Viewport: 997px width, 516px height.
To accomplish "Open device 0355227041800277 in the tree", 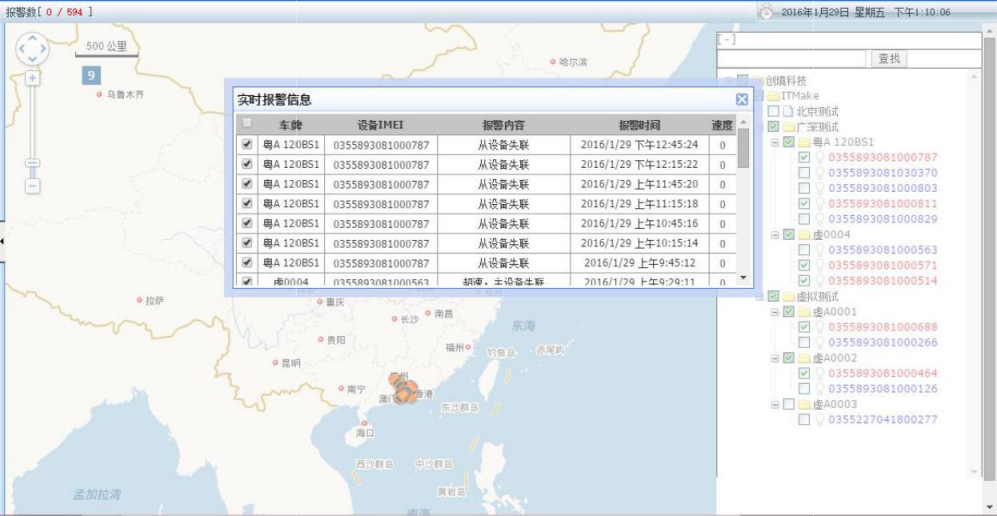I will coord(883,420).
